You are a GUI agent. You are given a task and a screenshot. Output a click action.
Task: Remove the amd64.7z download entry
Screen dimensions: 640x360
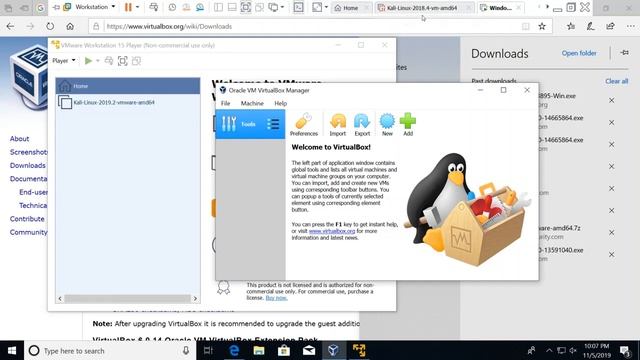coord(611,232)
